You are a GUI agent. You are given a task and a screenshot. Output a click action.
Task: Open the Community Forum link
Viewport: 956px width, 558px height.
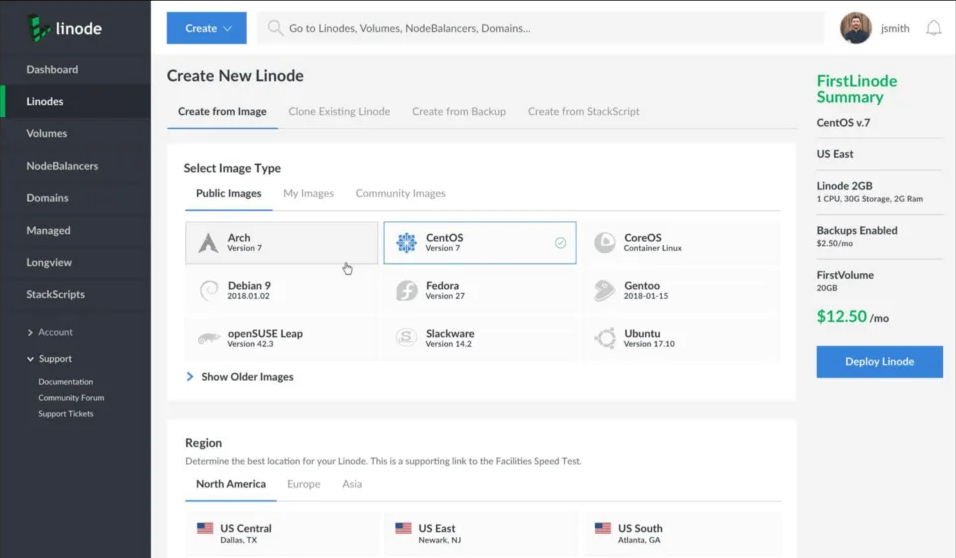point(71,398)
